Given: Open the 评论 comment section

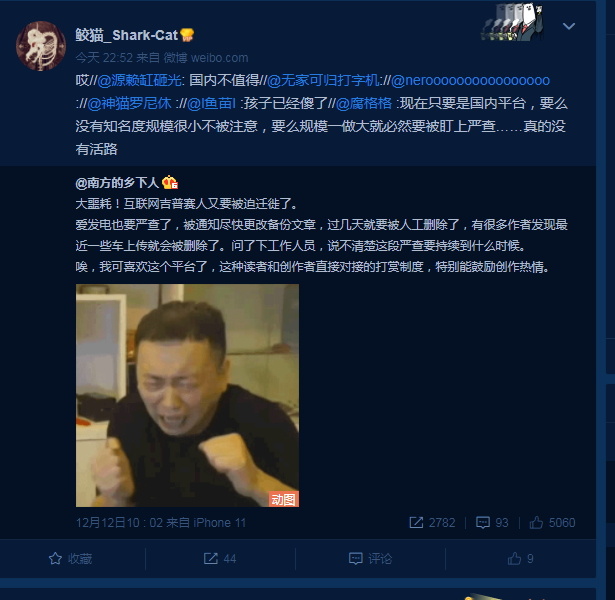Looking at the screenshot, I should [370, 558].
